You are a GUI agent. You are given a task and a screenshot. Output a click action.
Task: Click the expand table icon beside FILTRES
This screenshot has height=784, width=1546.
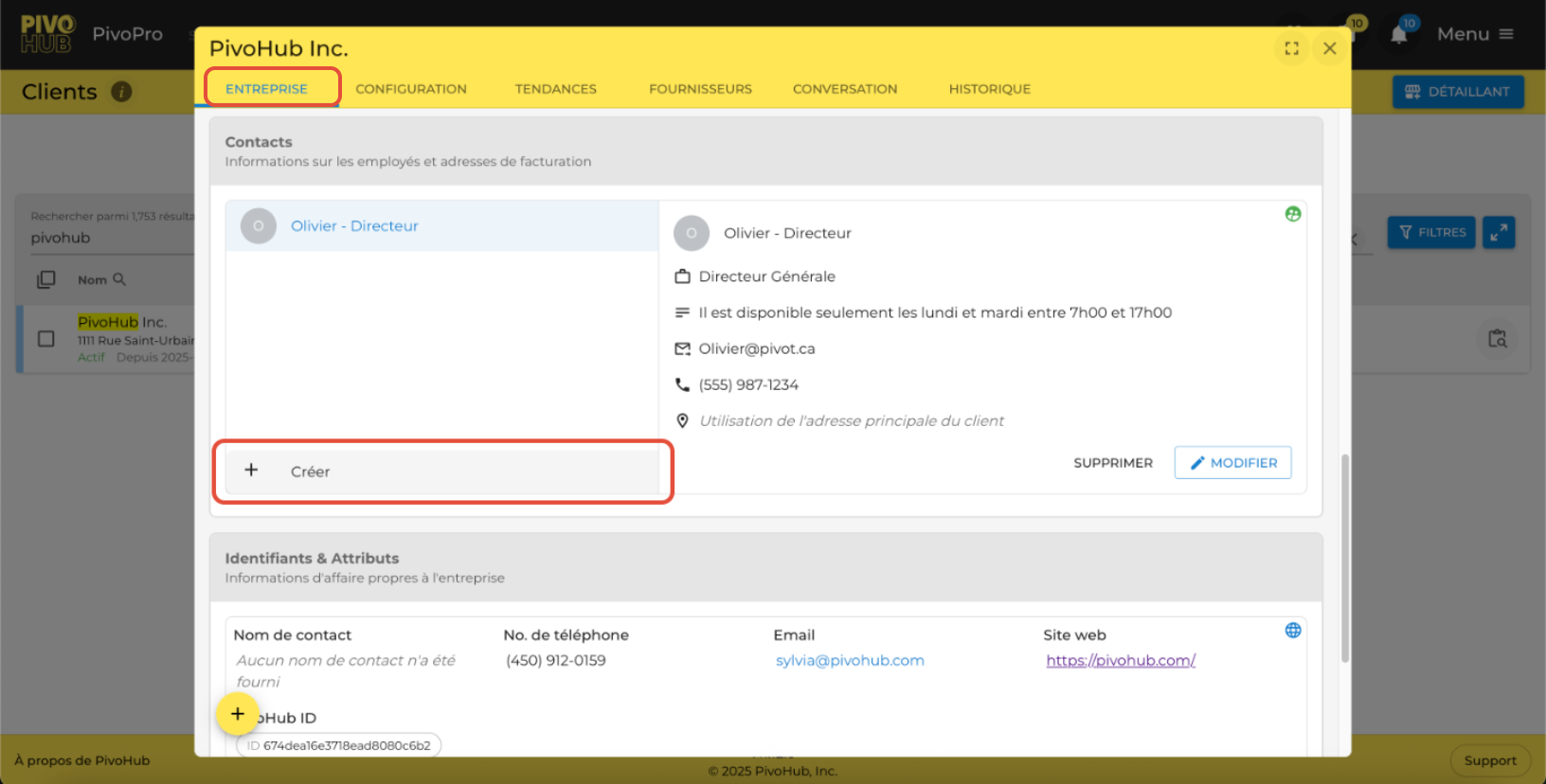point(1499,232)
